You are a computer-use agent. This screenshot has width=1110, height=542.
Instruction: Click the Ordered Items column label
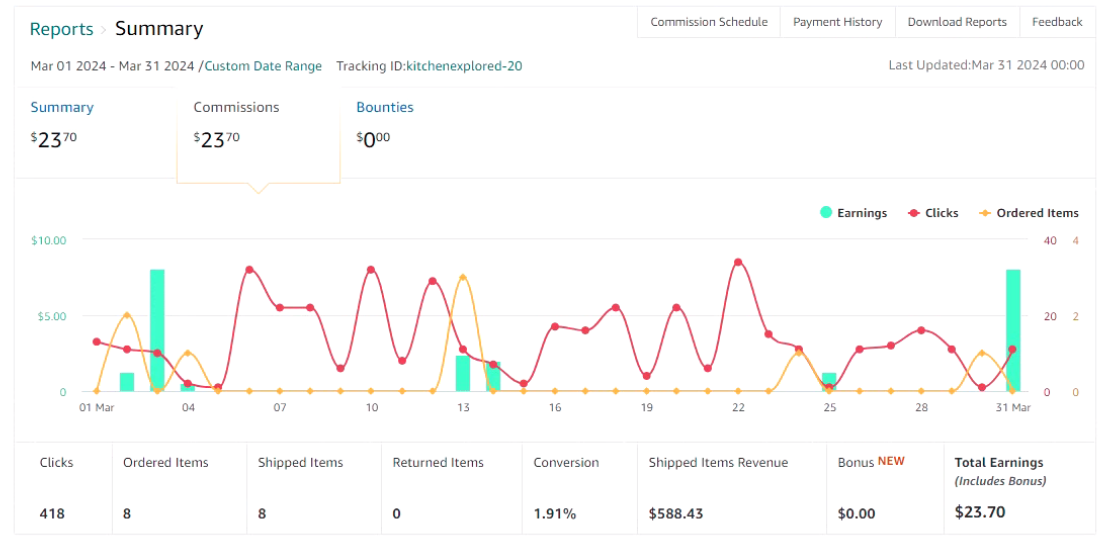coord(166,463)
